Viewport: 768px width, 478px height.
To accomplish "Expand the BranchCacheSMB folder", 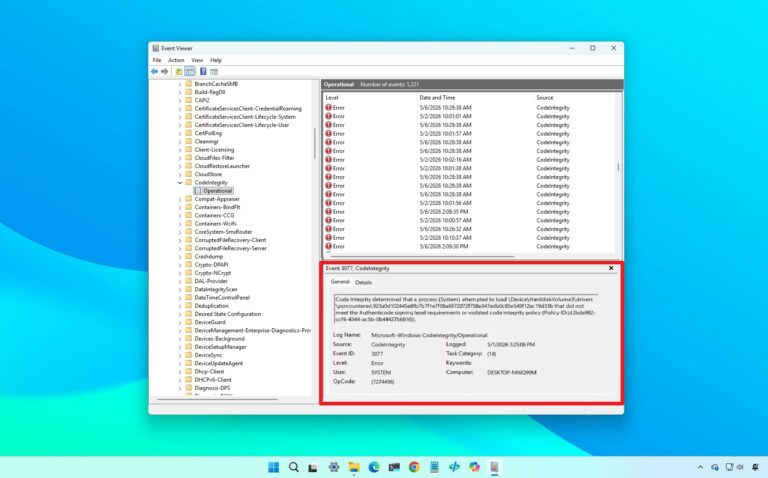I will click(180, 84).
